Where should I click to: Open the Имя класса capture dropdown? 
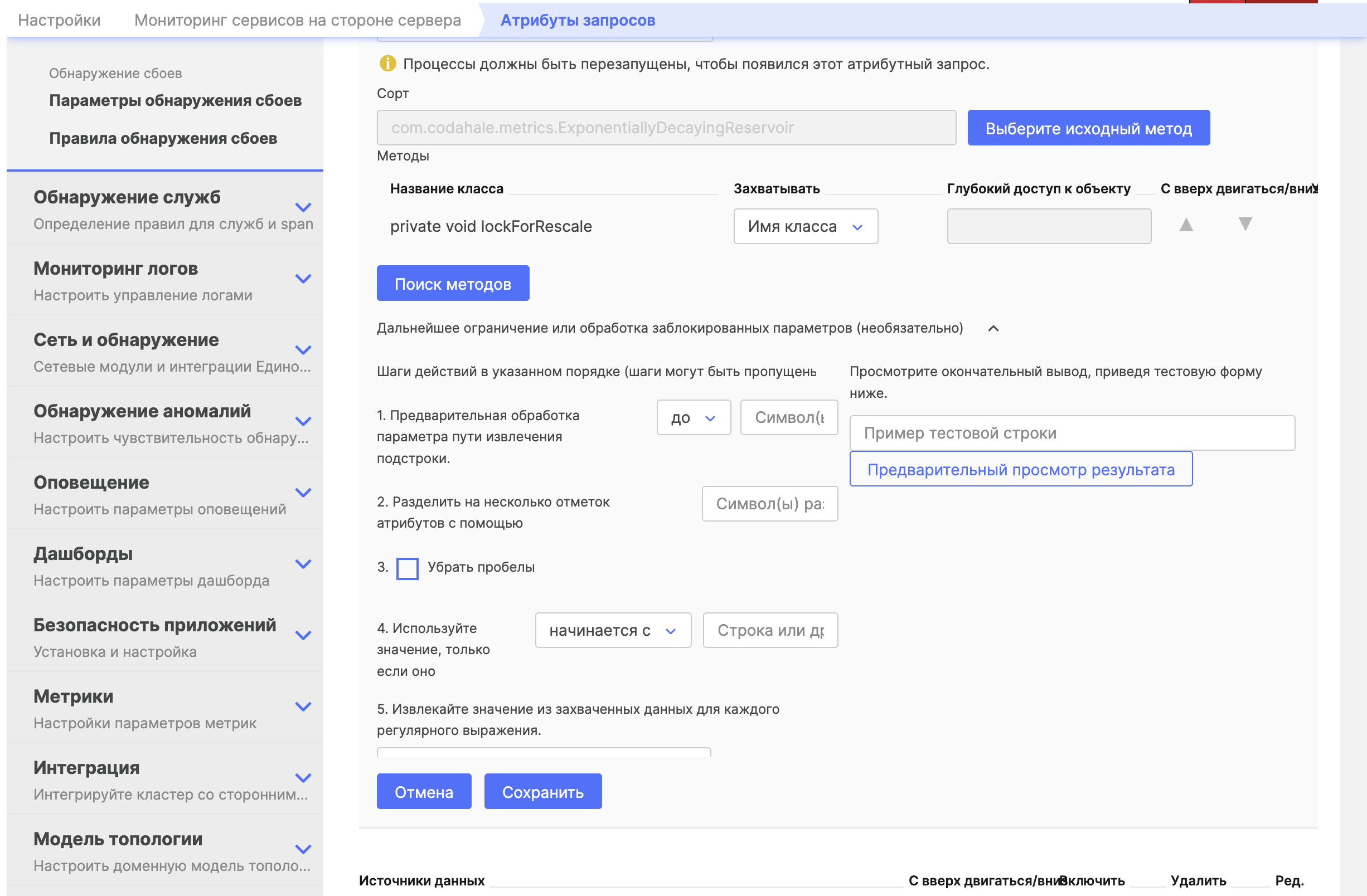coord(805,227)
